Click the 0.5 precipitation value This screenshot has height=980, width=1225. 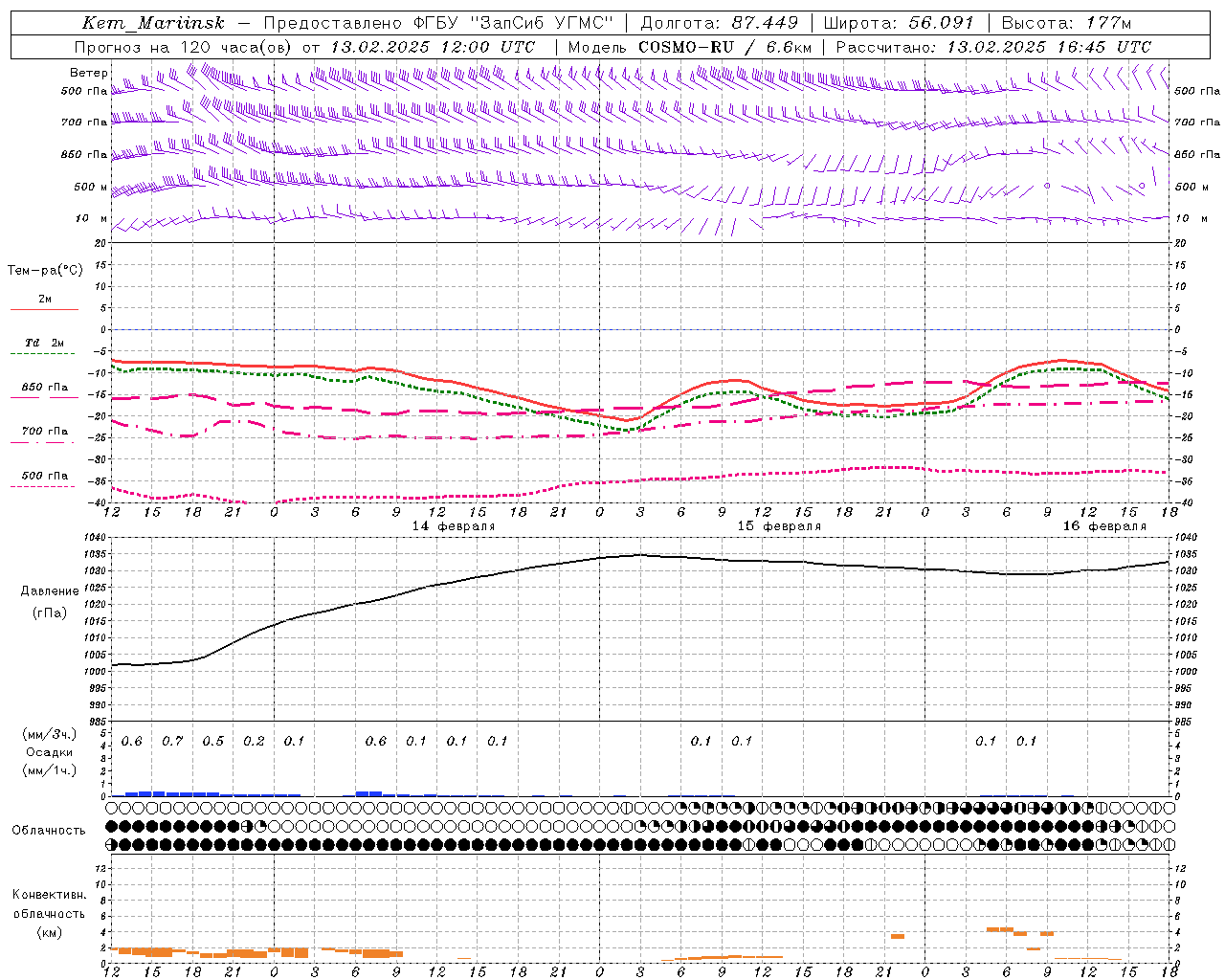click(213, 742)
